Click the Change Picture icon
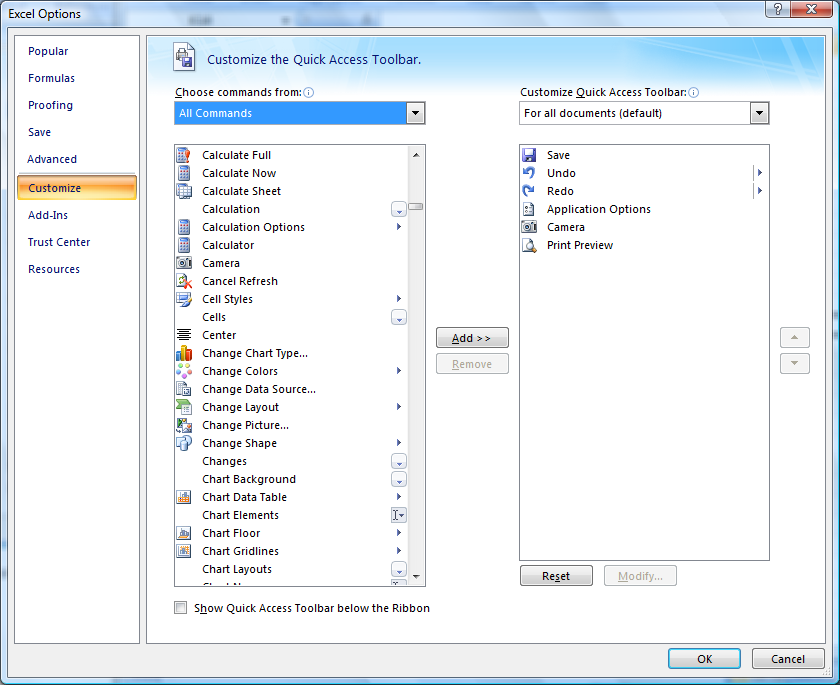 pos(184,425)
